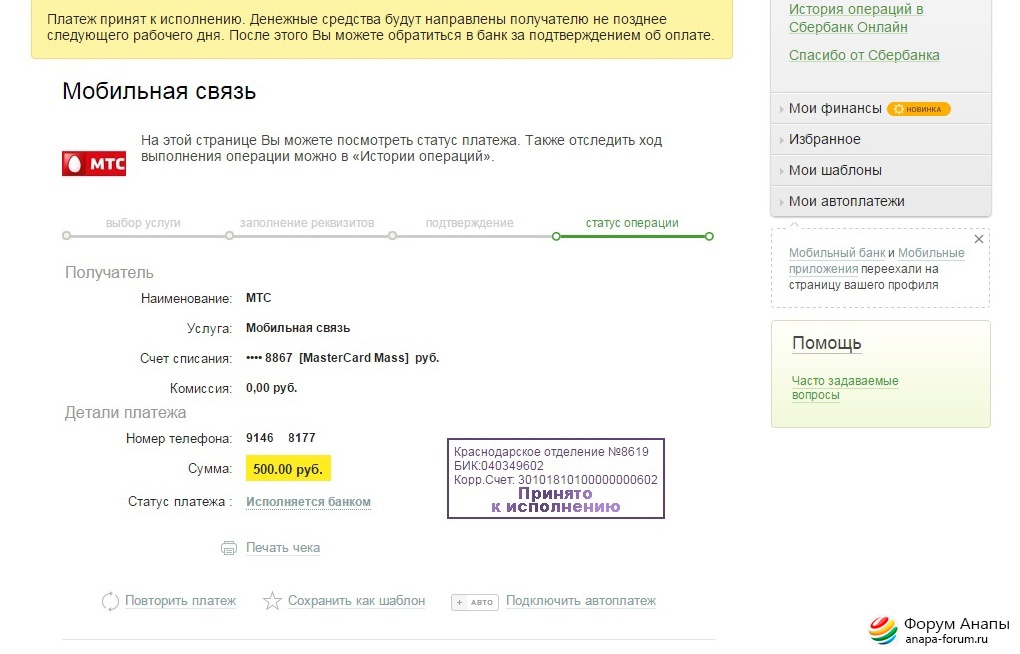The image size is (1020, 654).
Task: Click the repeat arrows icon near Повторить платеж
Action: click(110, 601)
